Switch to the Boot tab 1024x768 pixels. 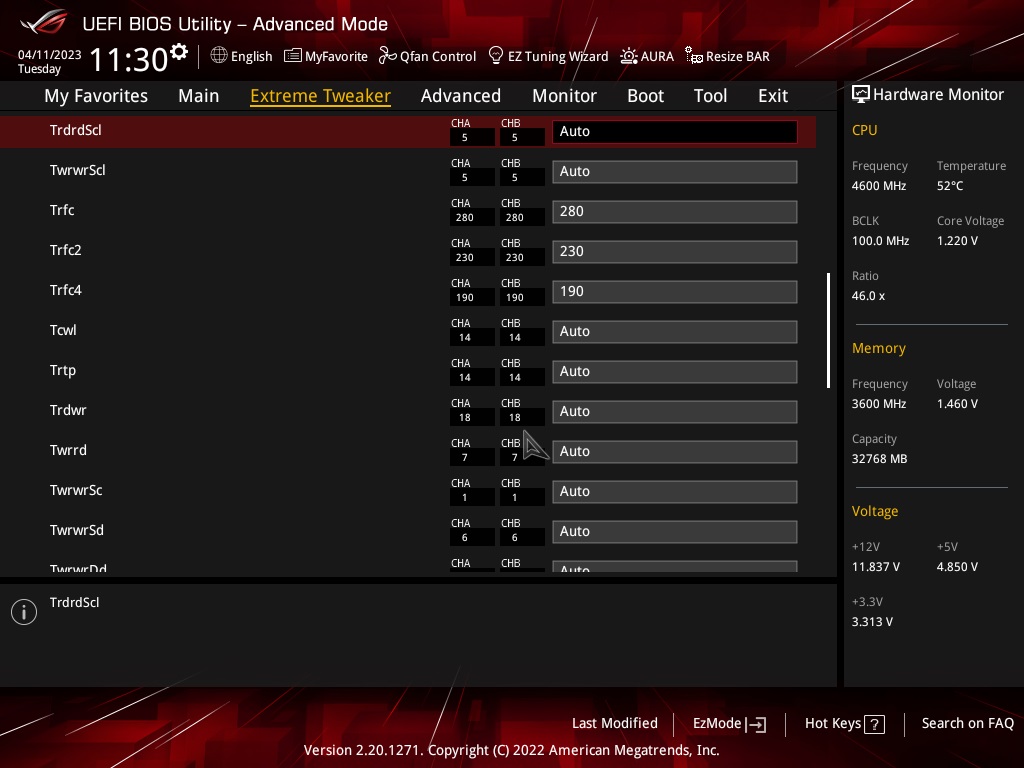pos(645,96)
